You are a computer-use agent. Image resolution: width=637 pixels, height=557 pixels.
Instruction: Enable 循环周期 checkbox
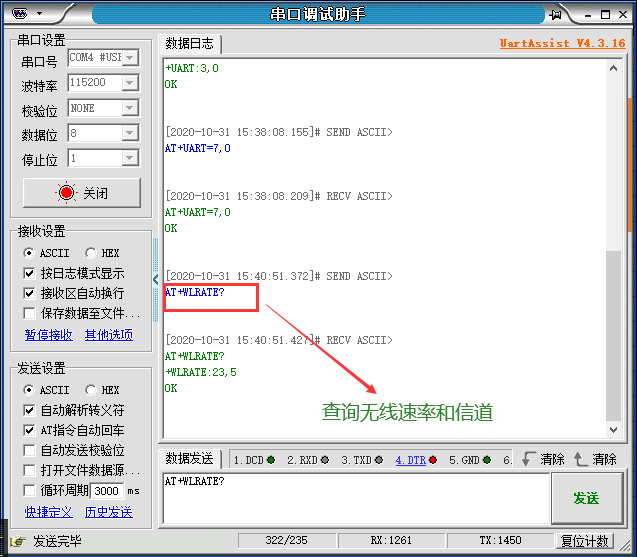point(29,490)
